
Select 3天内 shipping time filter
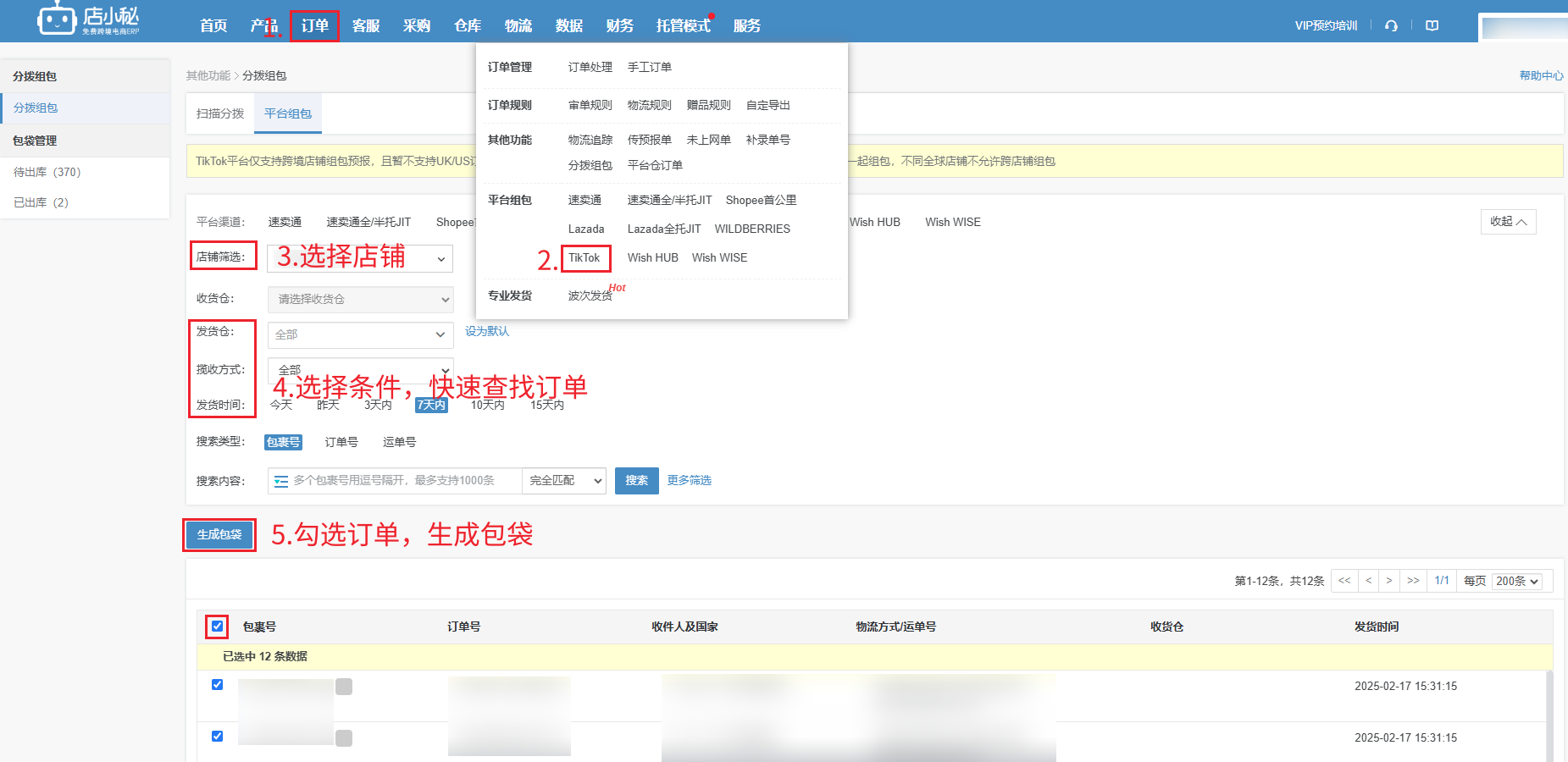tap(378, 406)
